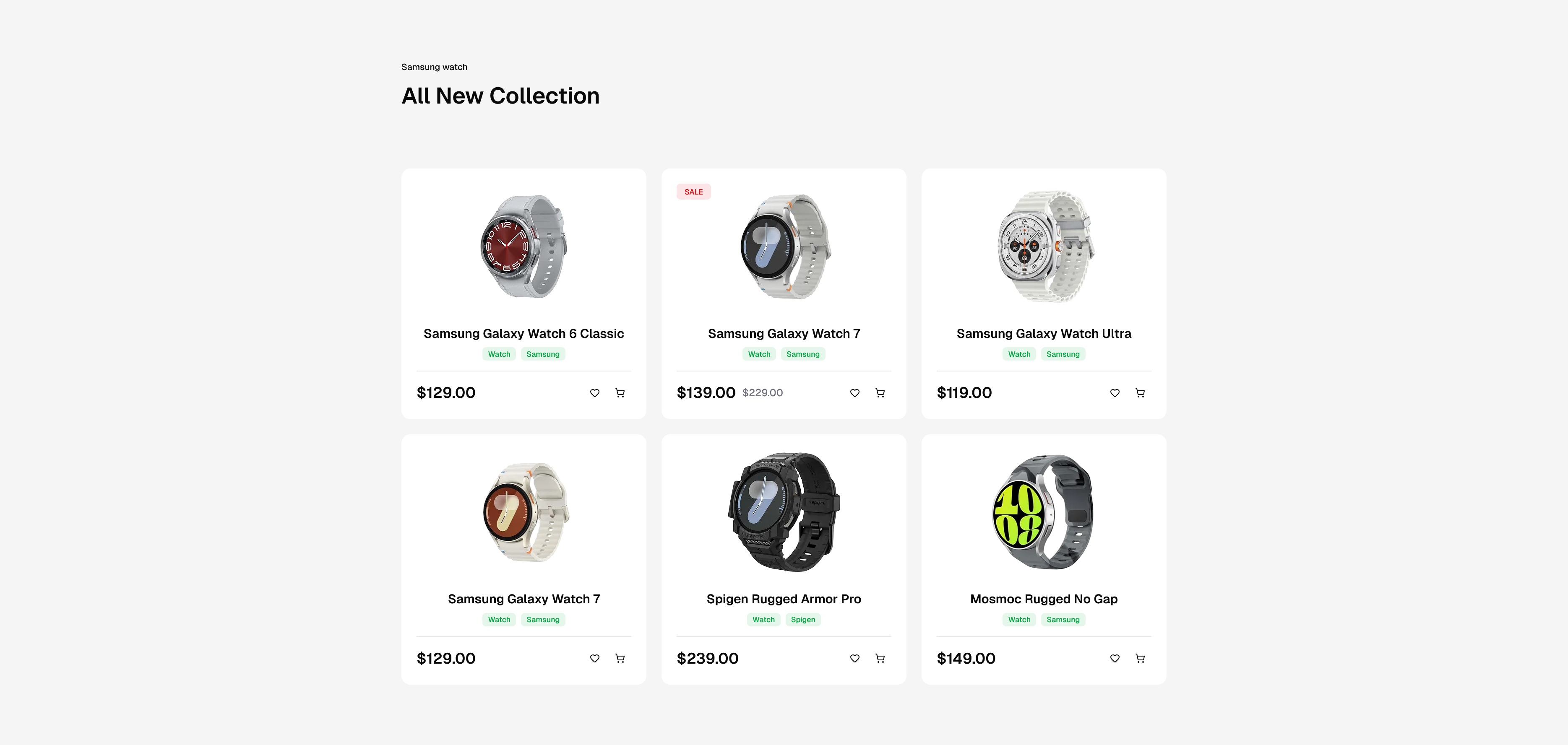Screen dimensions: 1568x745
Task: Add Mosmoc Rugged No Gap to cart
Action: (x=1139, y=658)
